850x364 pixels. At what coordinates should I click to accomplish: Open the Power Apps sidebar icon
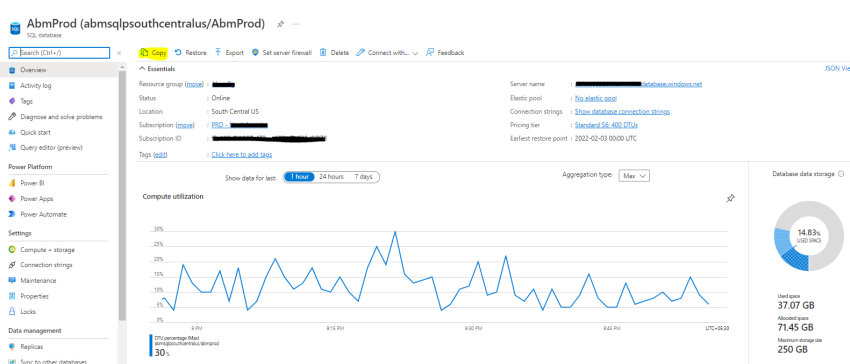[x=12, y=199]
